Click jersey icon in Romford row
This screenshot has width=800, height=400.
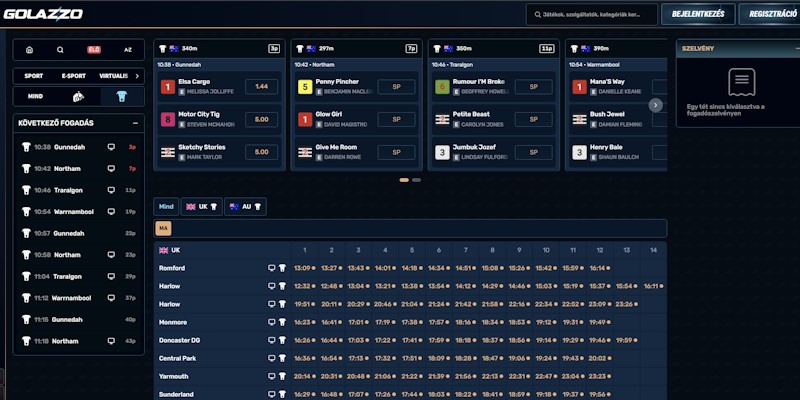point(282,268)
